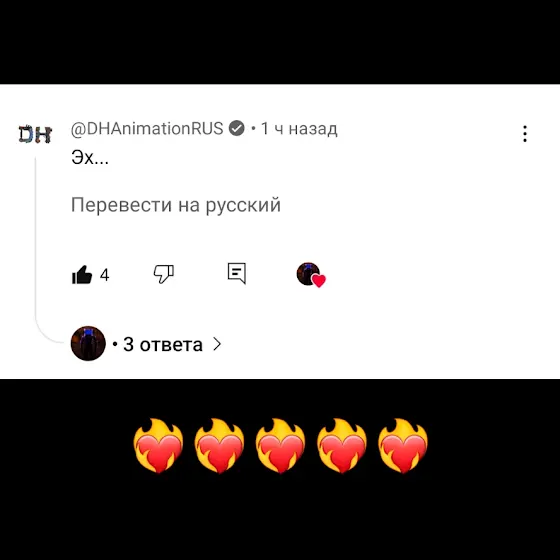The image size is (560, 560).
Task: Click the "1 ч назад" timestamp
Action: click(x=299, y=129)
